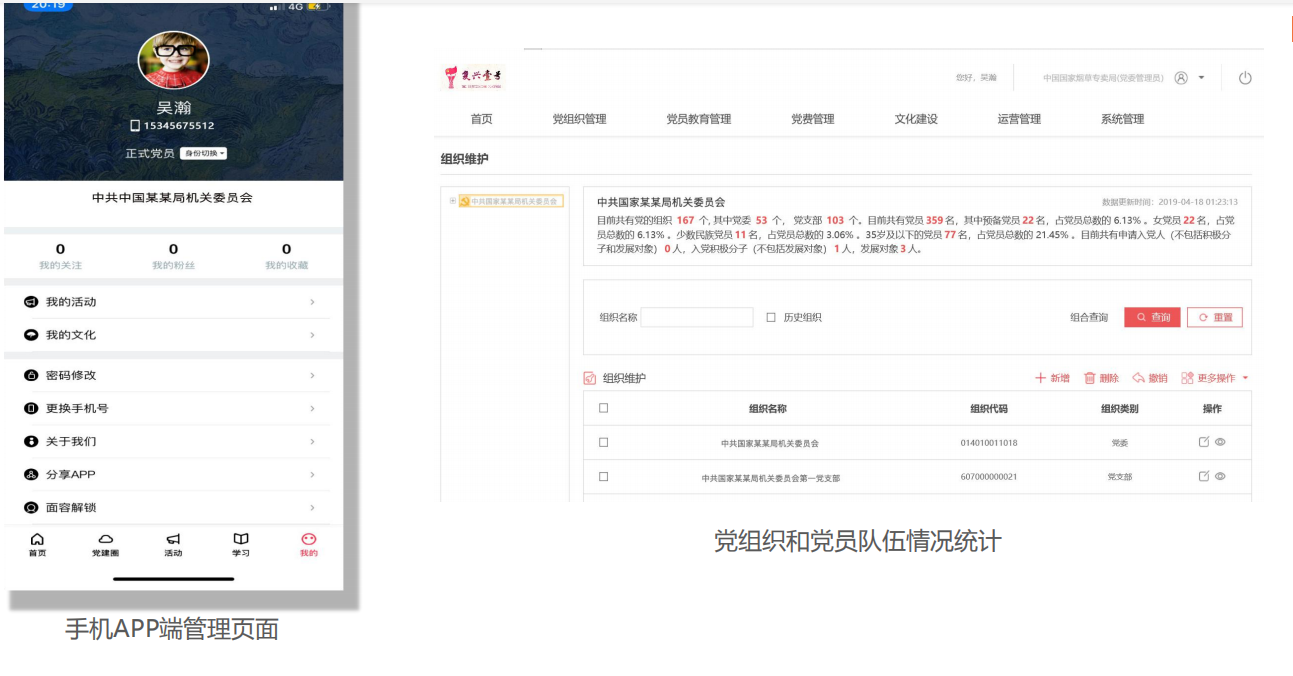Click the 密码修改 lock icon
1293x676 pixels.
pyautogui.click(x=31, y=375)
